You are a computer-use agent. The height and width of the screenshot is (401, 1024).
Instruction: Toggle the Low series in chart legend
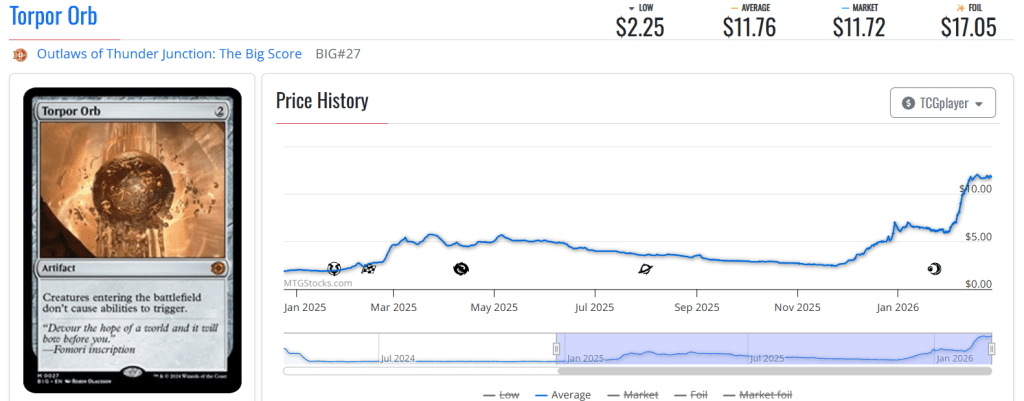pos(501,395)
